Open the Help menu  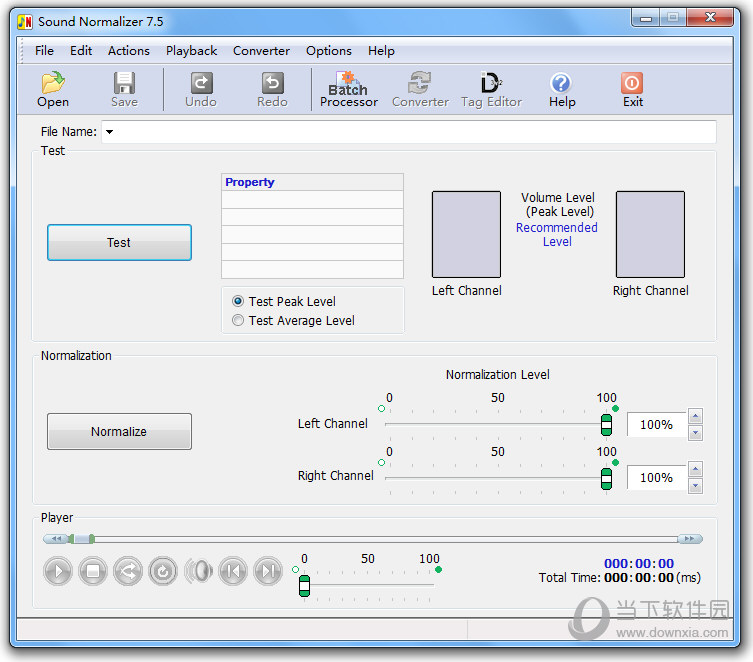[381, 50]
